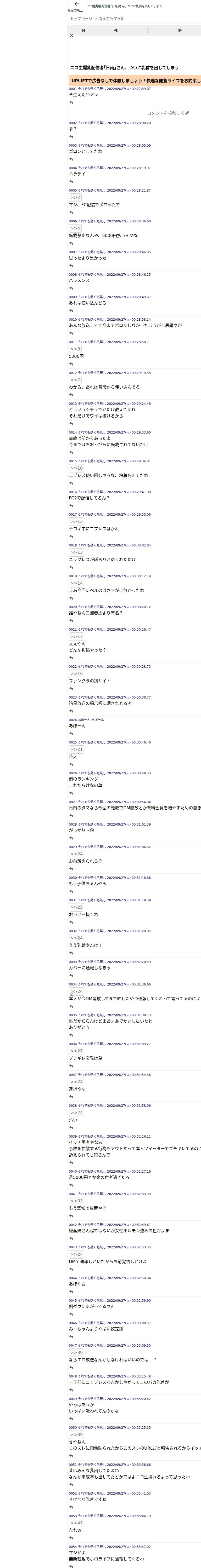The height and width of the screenshot is (1568, 201).
Task: Reply to post 0009 with arrow icon
Action: [71, 311]
